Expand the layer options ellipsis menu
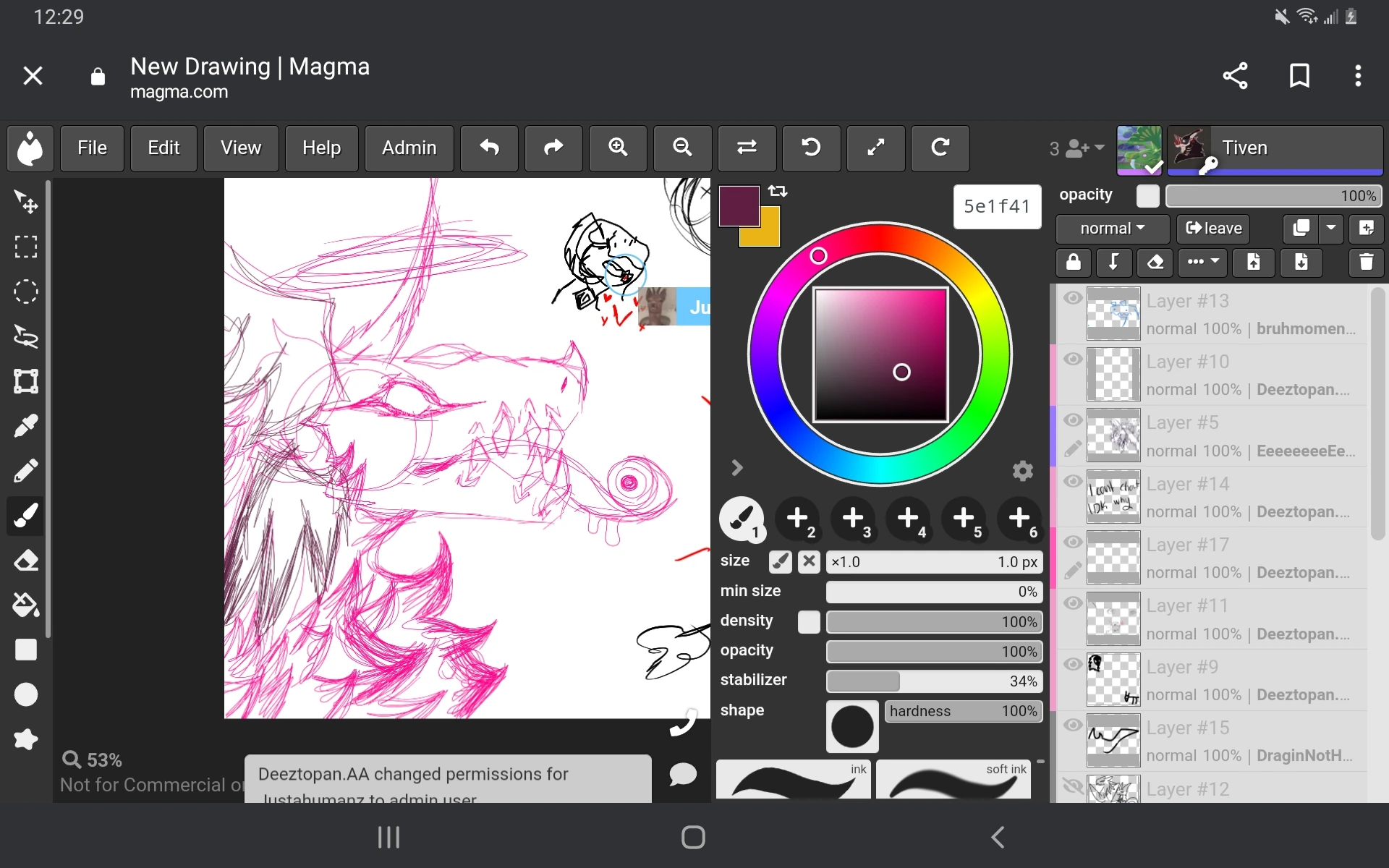 (x=1202, y=263)
